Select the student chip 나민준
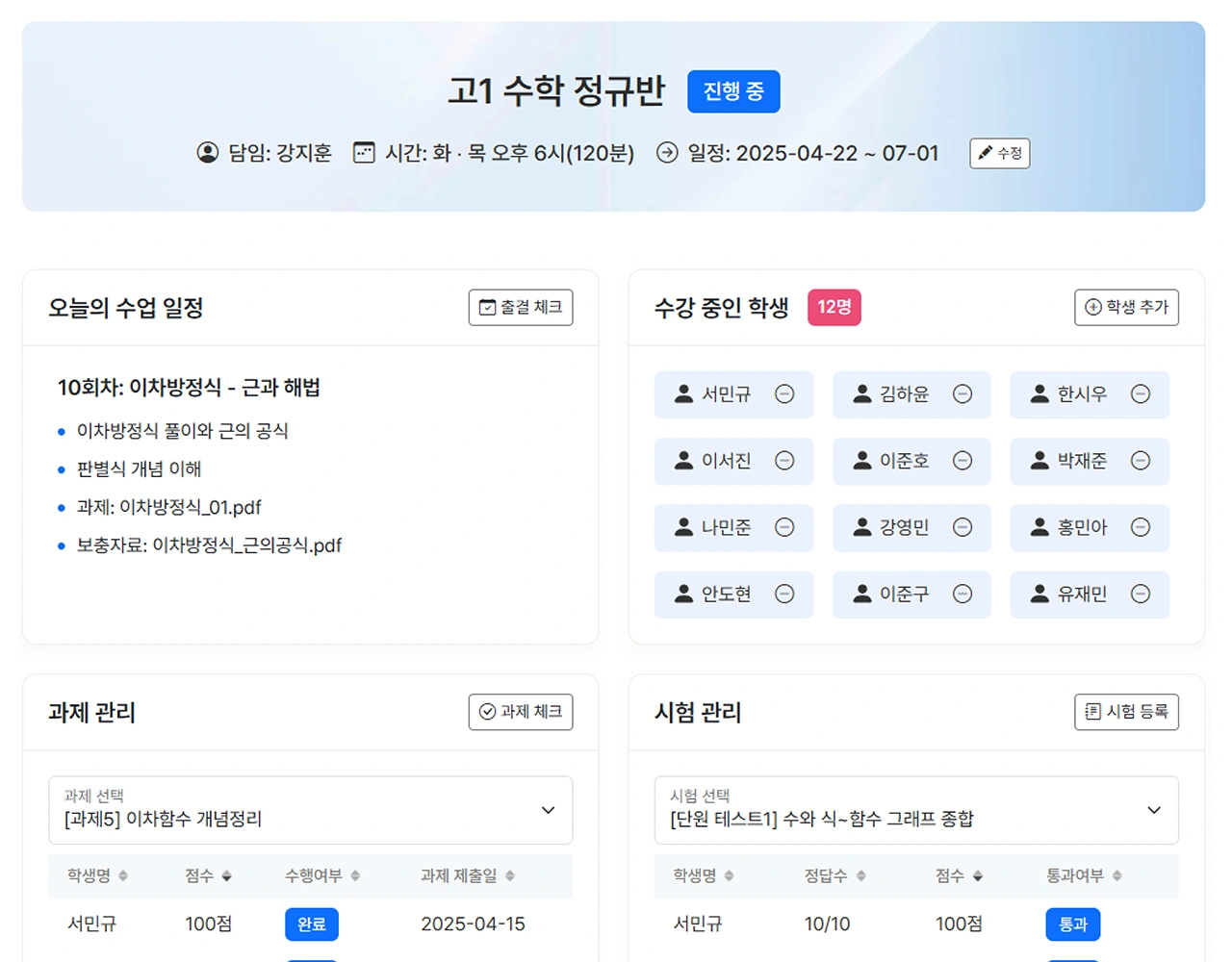This screenshot has height=962, width=1232. [x=726, y=527]
